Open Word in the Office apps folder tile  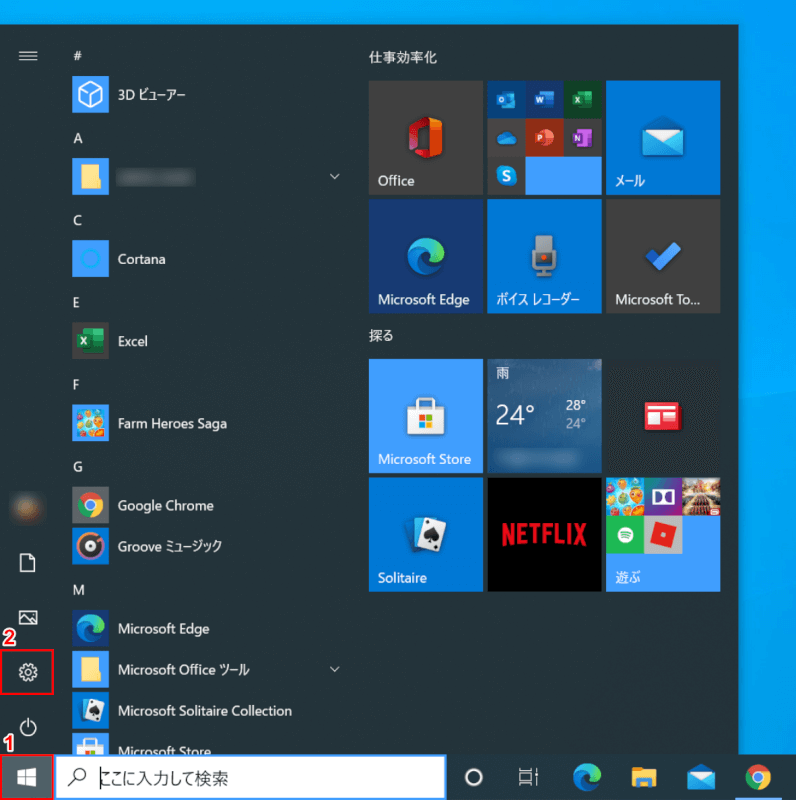544,99
